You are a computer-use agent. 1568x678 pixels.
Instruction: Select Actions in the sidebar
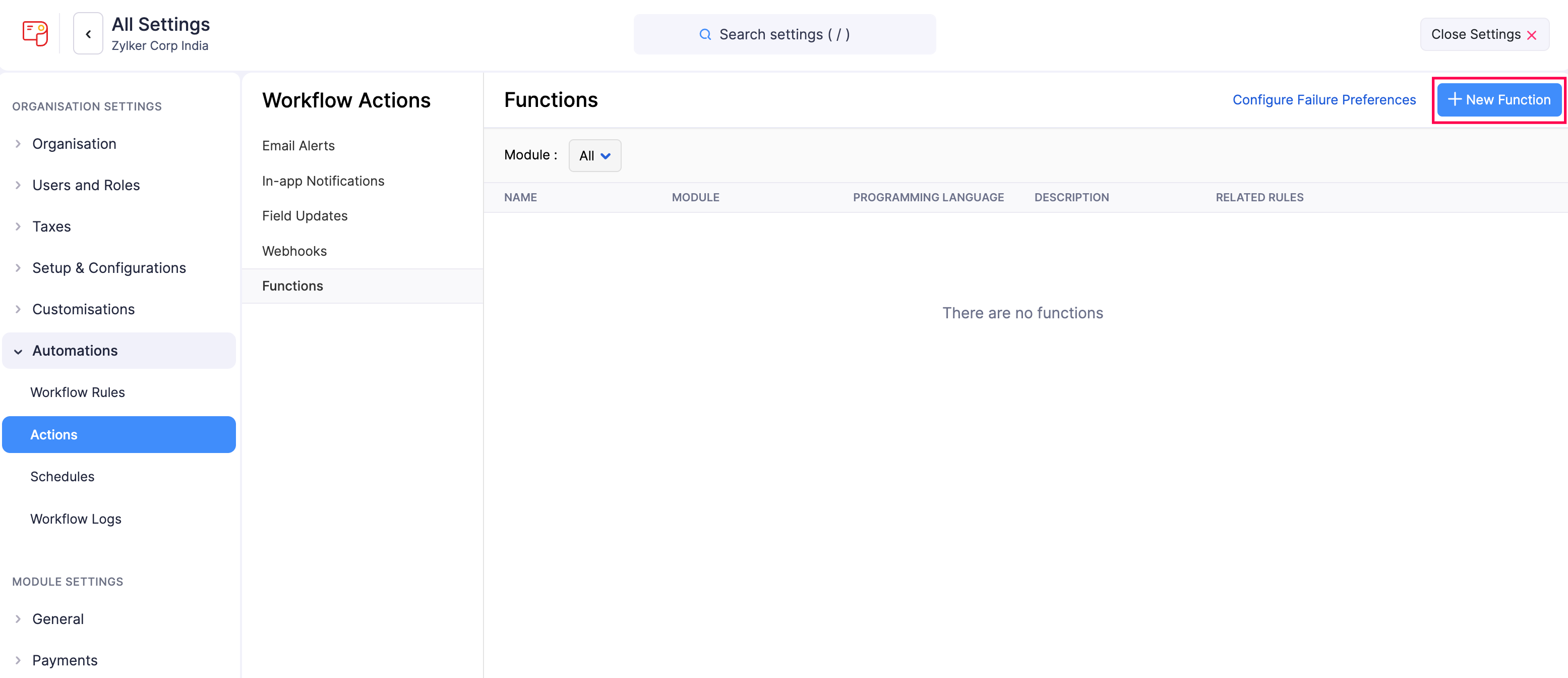pyautogui.click(x=118, y=434)
